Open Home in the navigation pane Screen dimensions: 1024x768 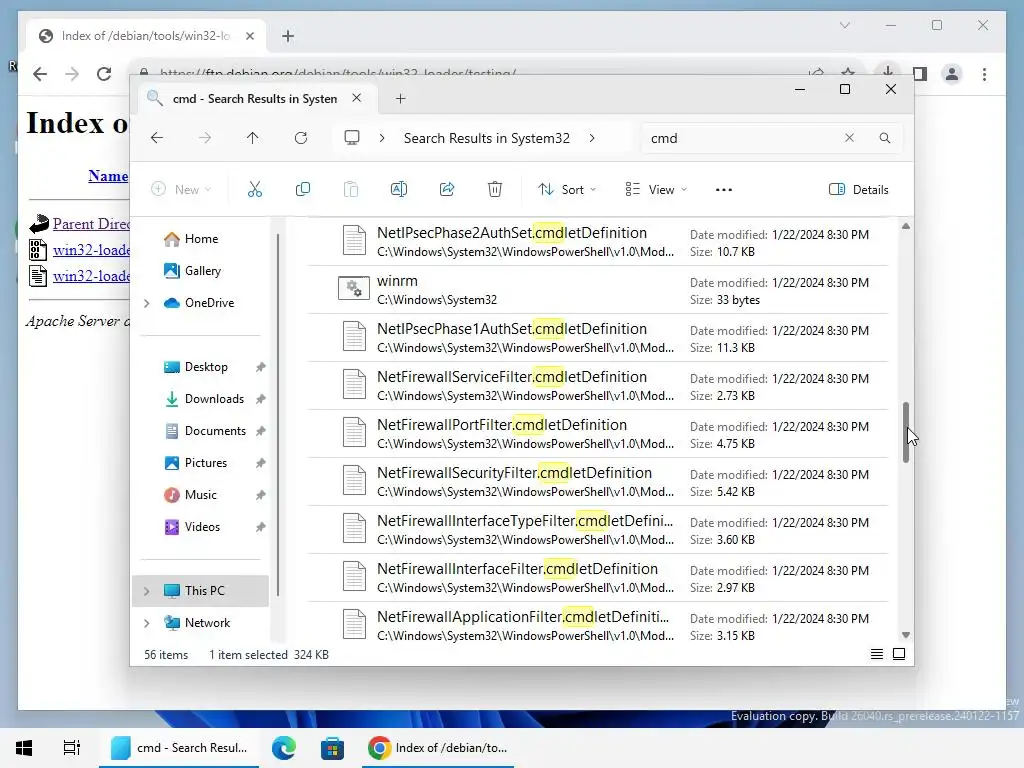(201, 239)
